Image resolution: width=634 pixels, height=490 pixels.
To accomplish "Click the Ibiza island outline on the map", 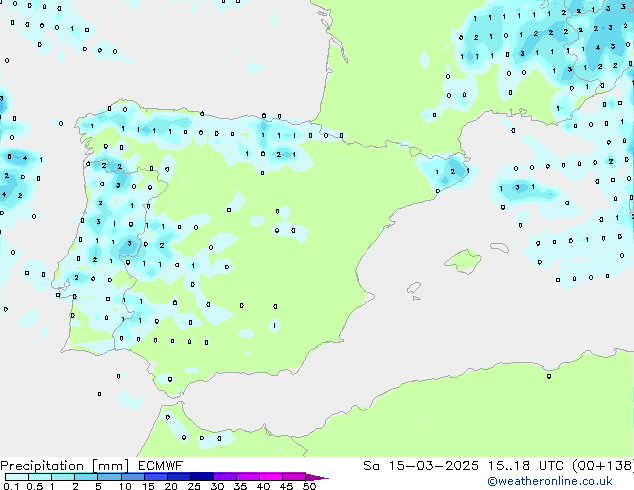I will (x=414, y=288).
